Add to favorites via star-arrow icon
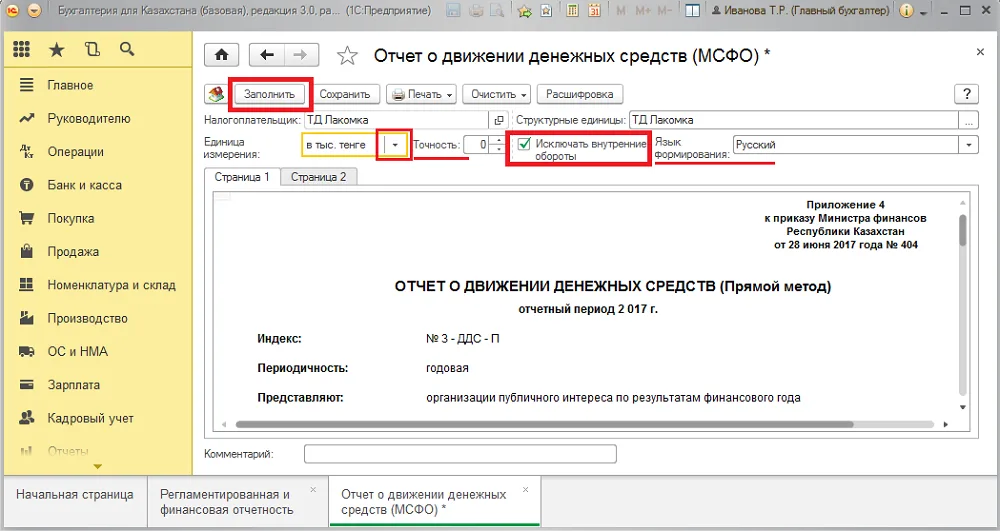The height and width of the screenshot is (531, 1000). tap(524, 10)
